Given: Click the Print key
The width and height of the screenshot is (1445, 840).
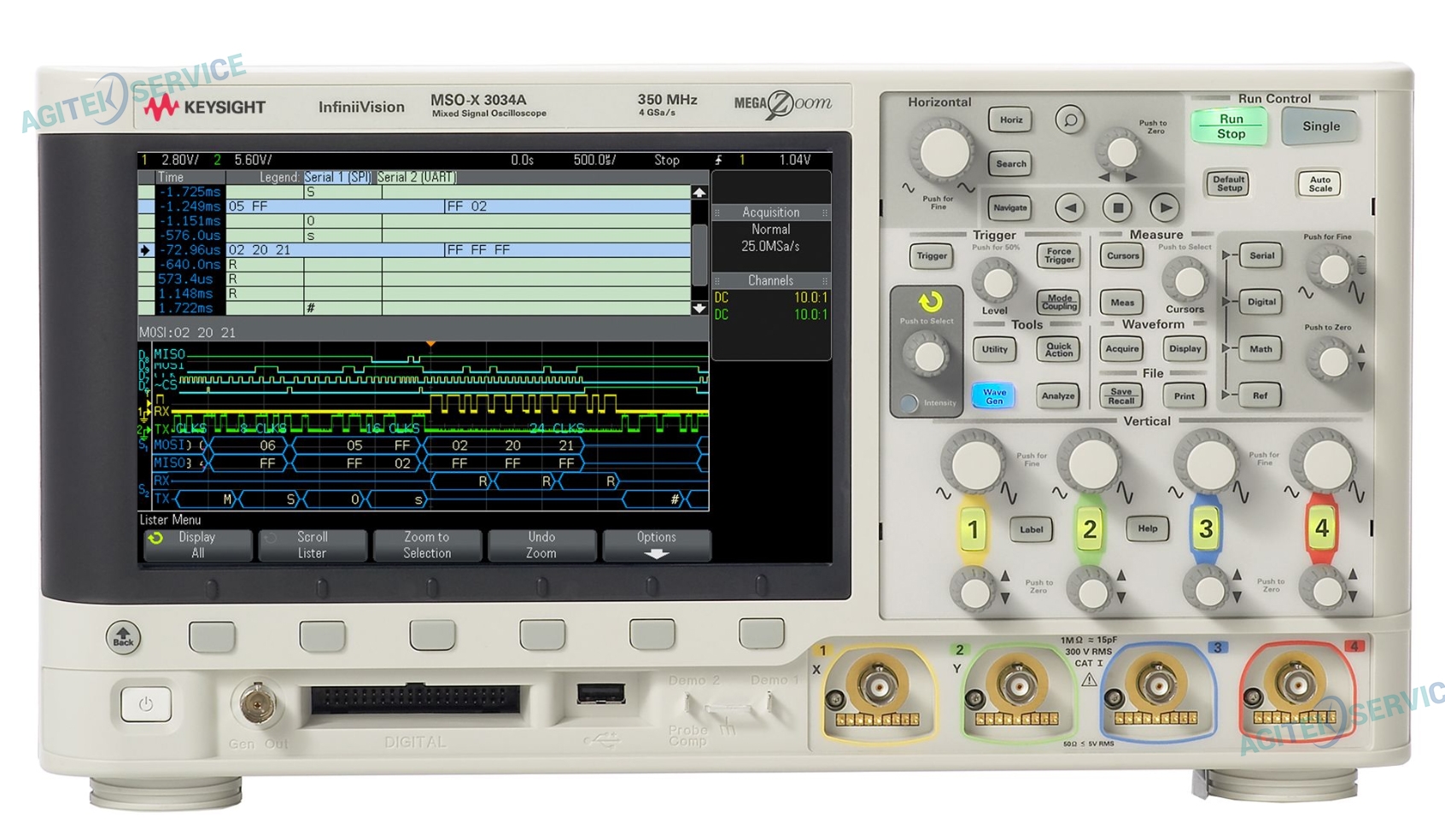Looking at the screenshot, I should tap(1185, 396).
